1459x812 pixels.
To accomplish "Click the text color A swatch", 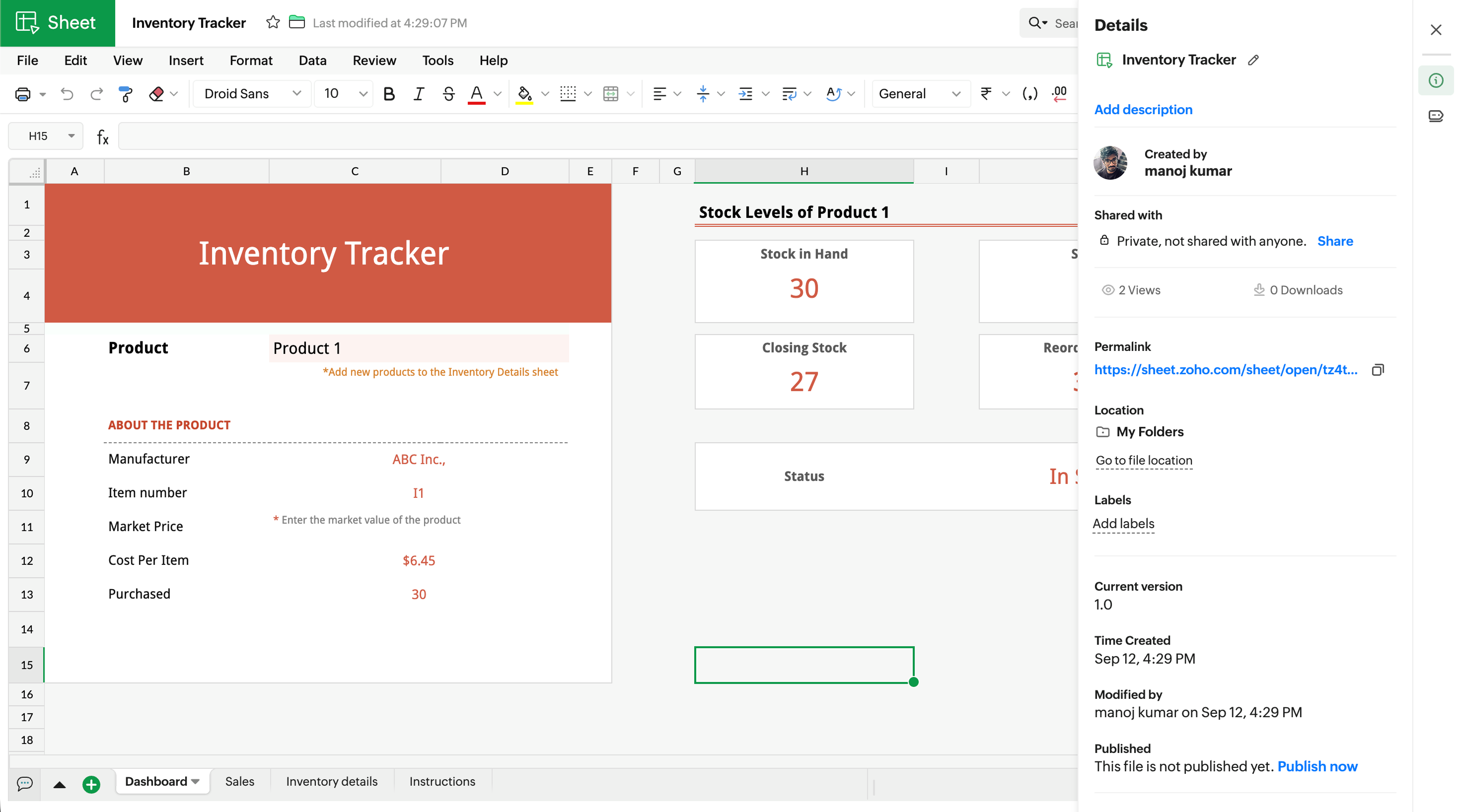I will pos(476,94).
